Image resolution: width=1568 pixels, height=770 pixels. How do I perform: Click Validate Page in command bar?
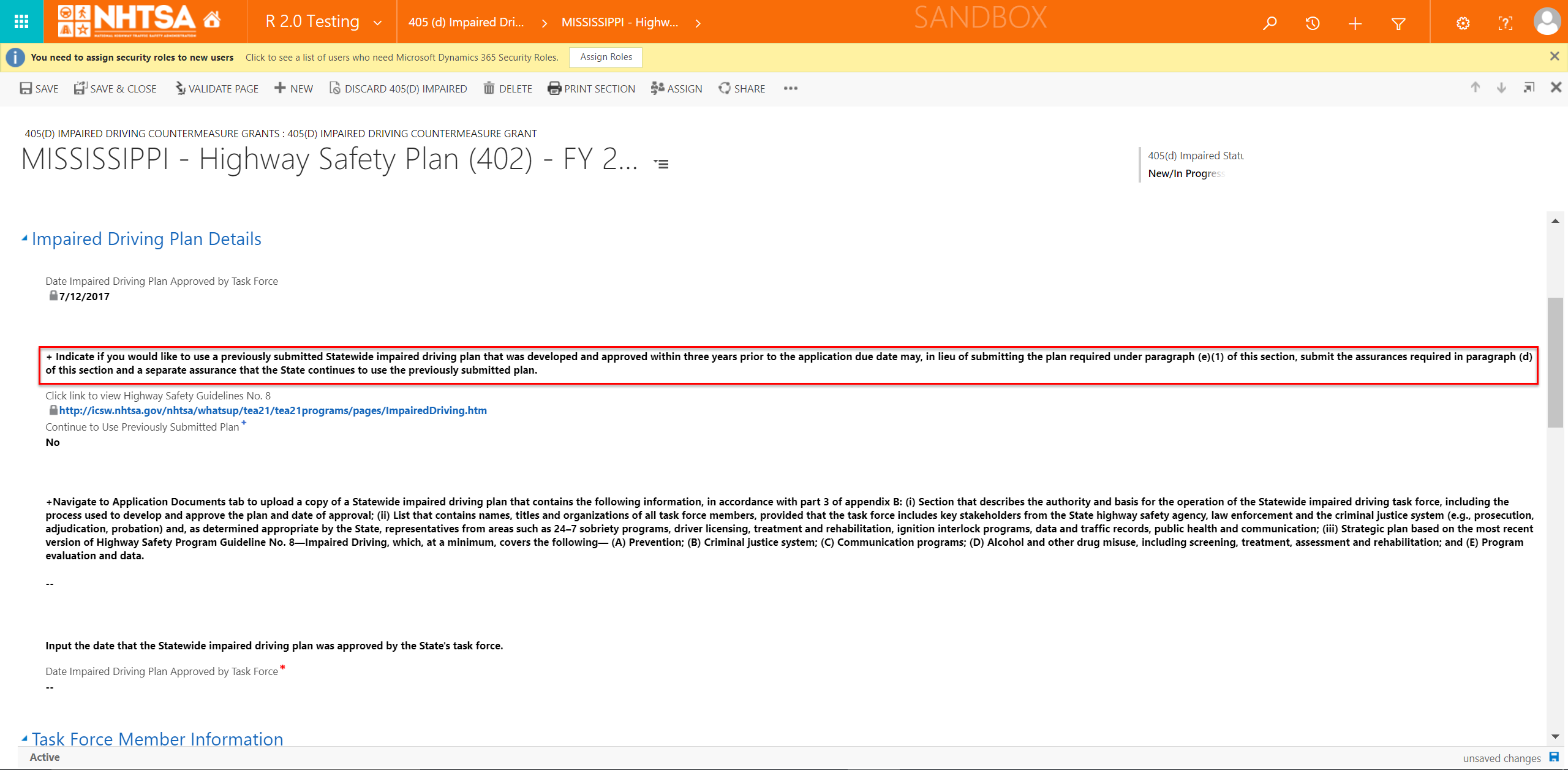tap(216, 88)
